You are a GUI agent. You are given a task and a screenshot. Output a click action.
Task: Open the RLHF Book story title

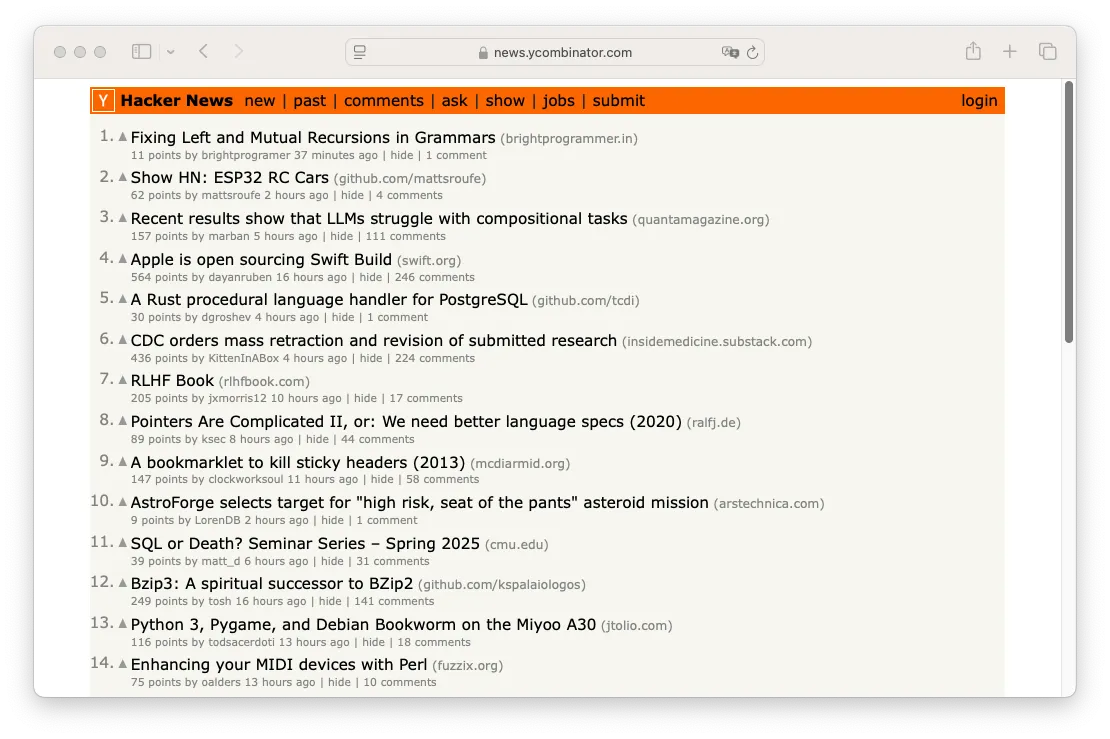172,381
